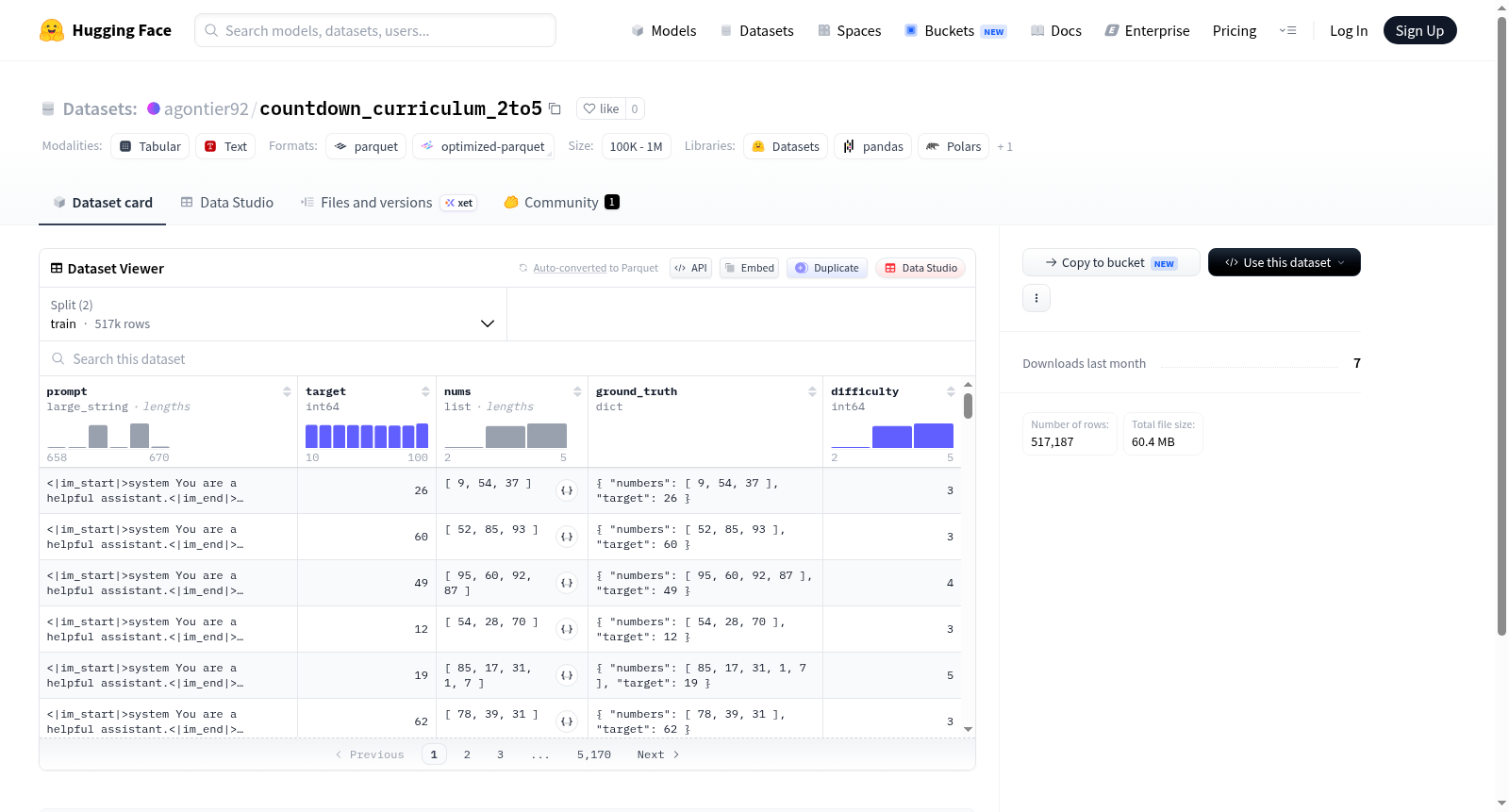Click the target values histogram
This screenshot has height=812, width=1509.
pyautogui.click(x=367, y=435)
